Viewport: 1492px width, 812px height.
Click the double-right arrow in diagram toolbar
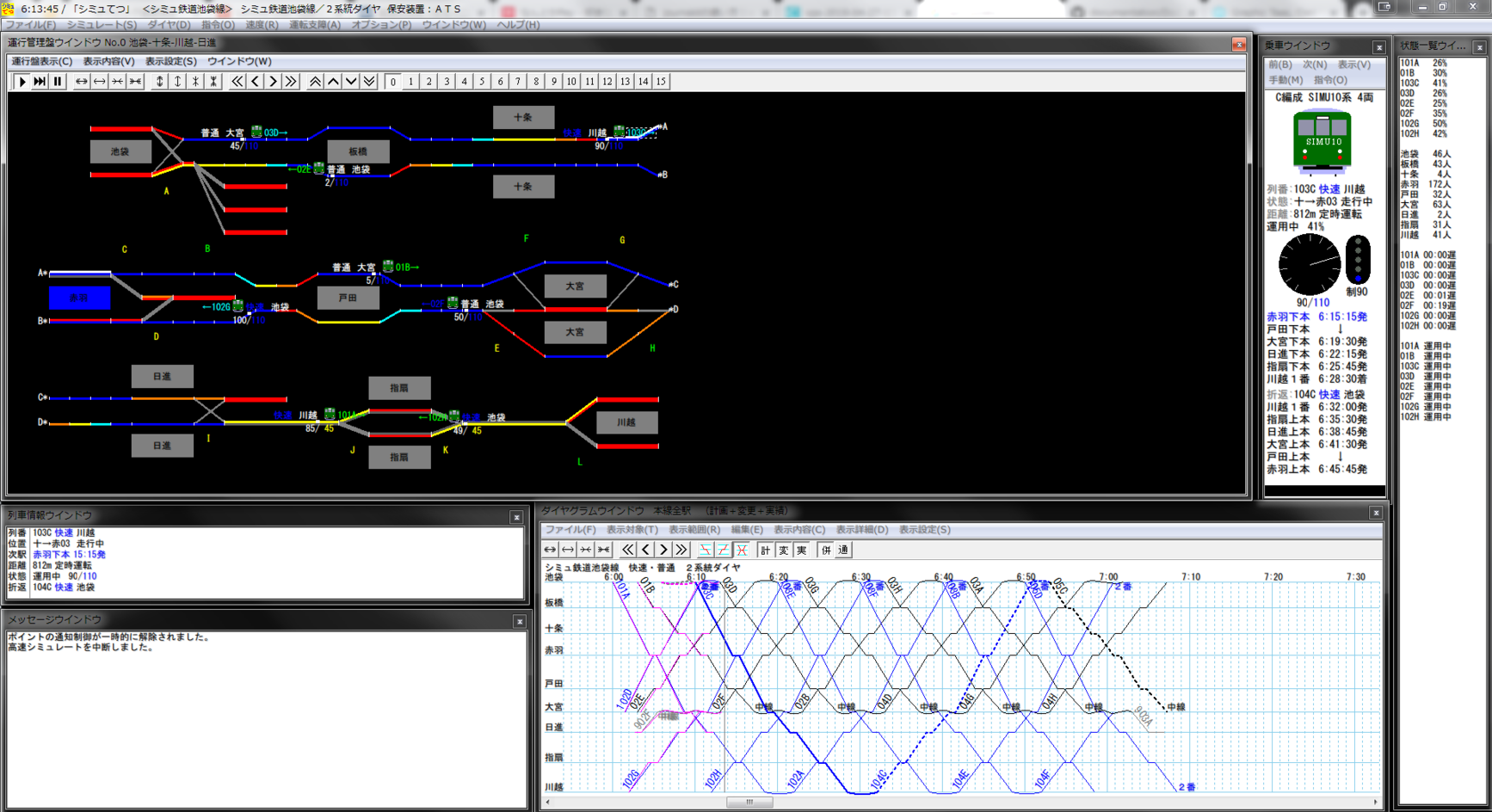[x=681, y=551]
